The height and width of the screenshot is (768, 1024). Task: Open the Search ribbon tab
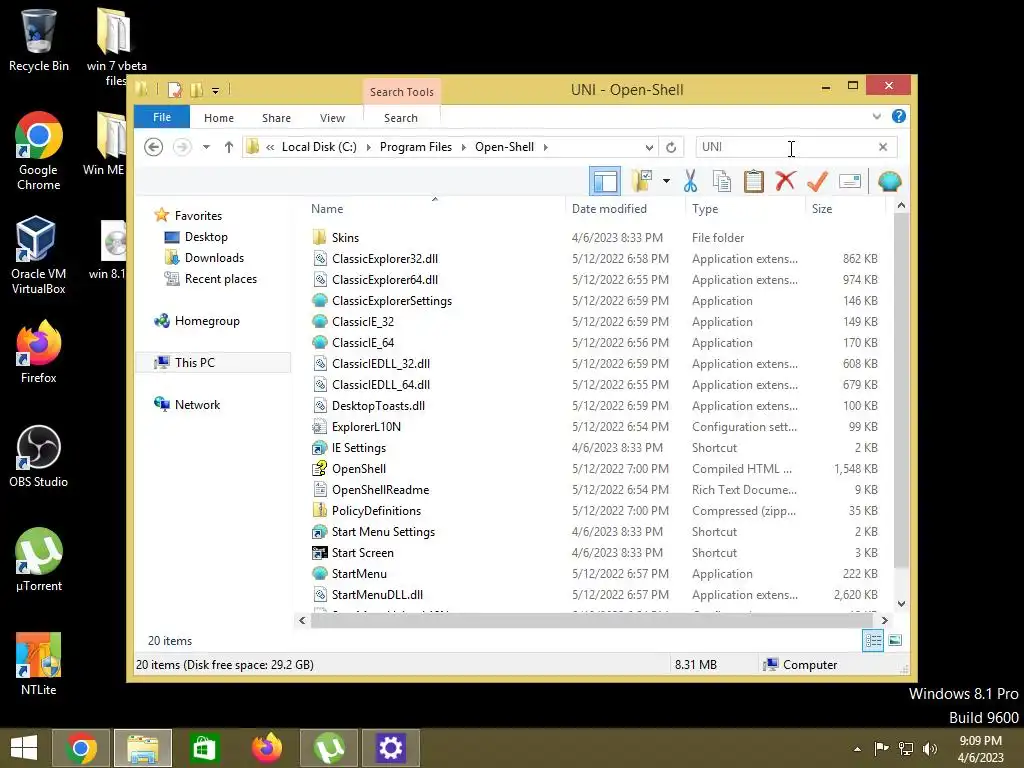[x=401, y=118]
